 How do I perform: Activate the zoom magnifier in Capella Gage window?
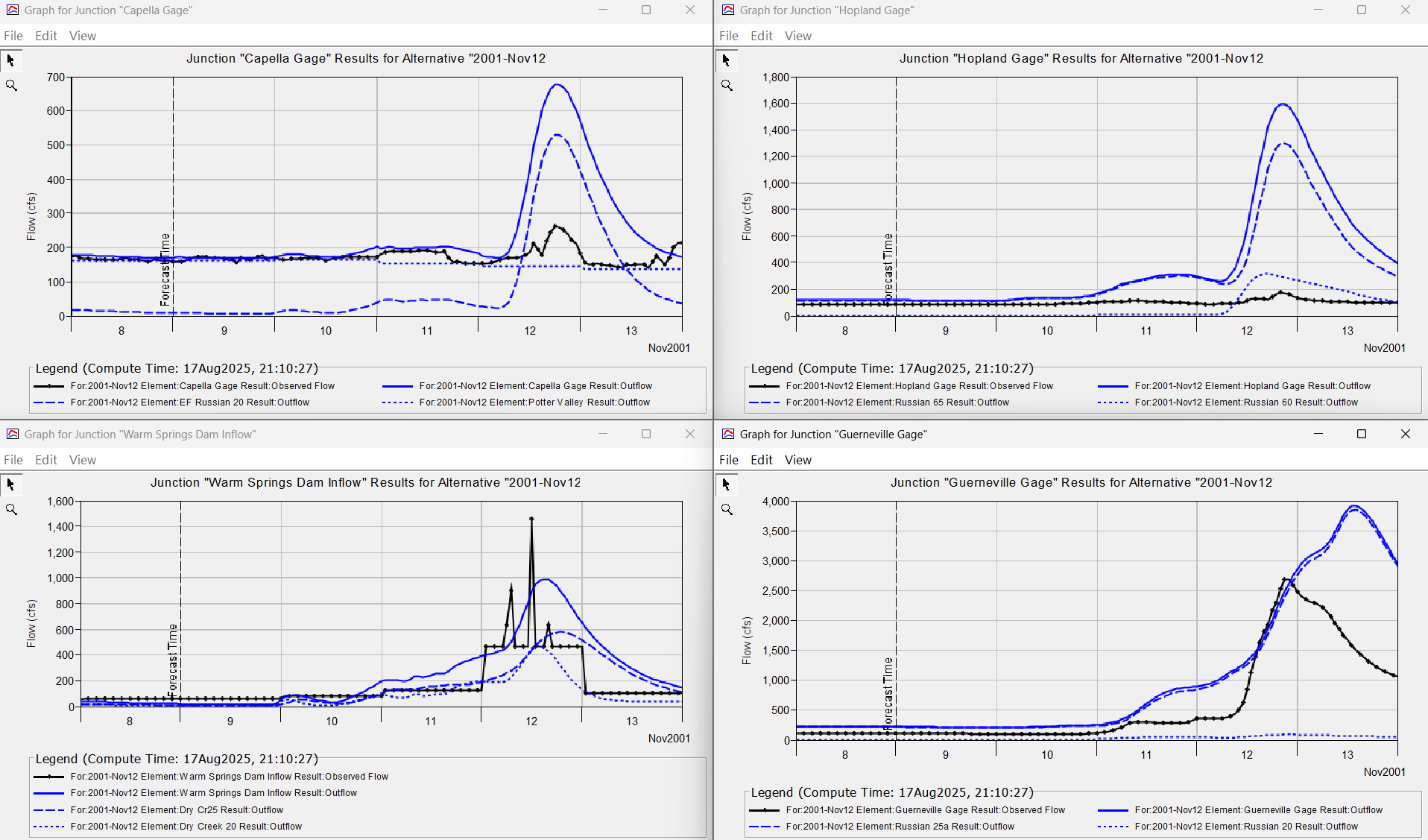pos(11,85)
